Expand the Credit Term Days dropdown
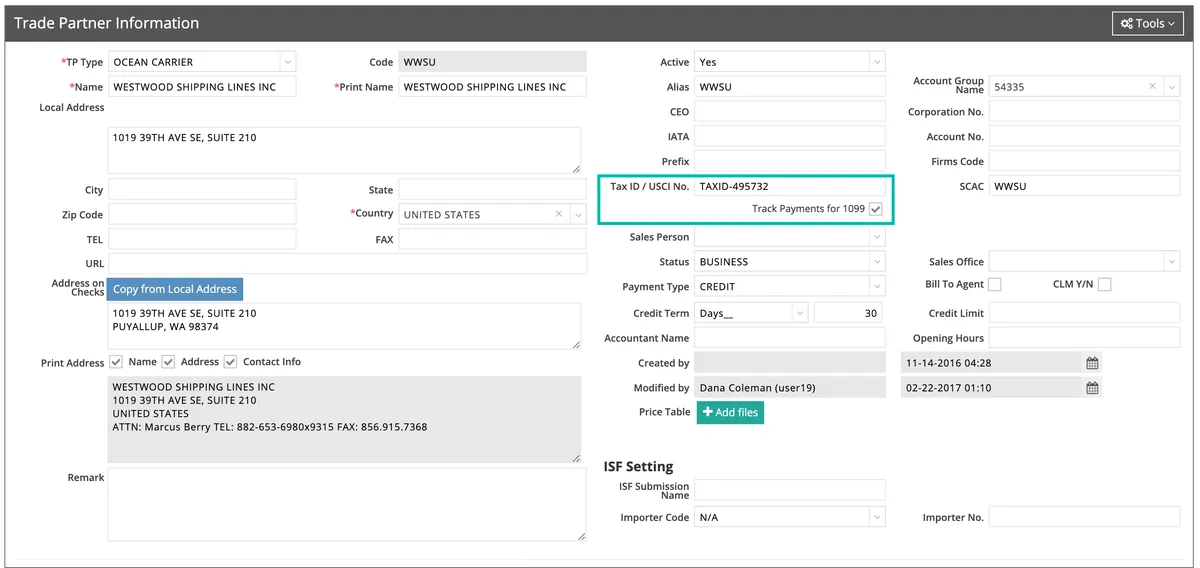The height and width of the screenshot is (568, 1200). click(799, 313)
